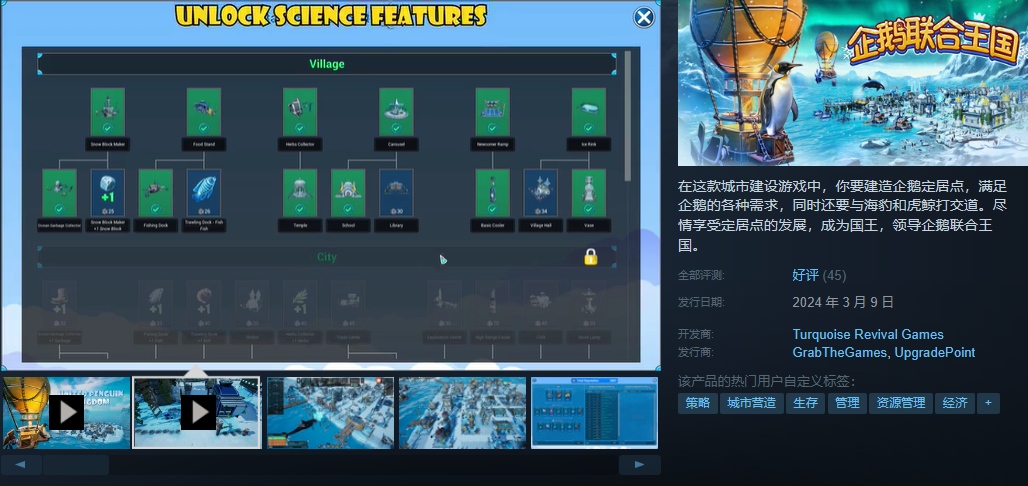
Task: Click the thumbnail strip scrollbar handle
Action: tap(75, 465)
